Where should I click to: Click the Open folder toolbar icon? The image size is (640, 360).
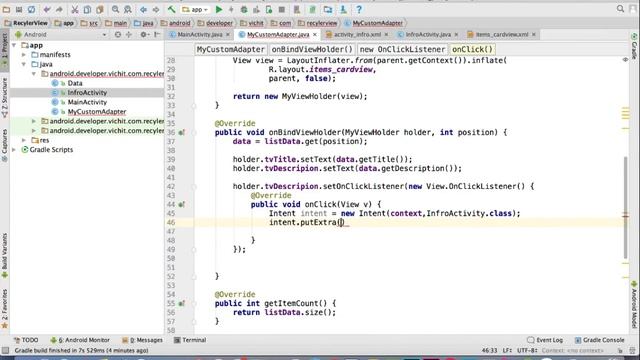(x=7, y=9)
